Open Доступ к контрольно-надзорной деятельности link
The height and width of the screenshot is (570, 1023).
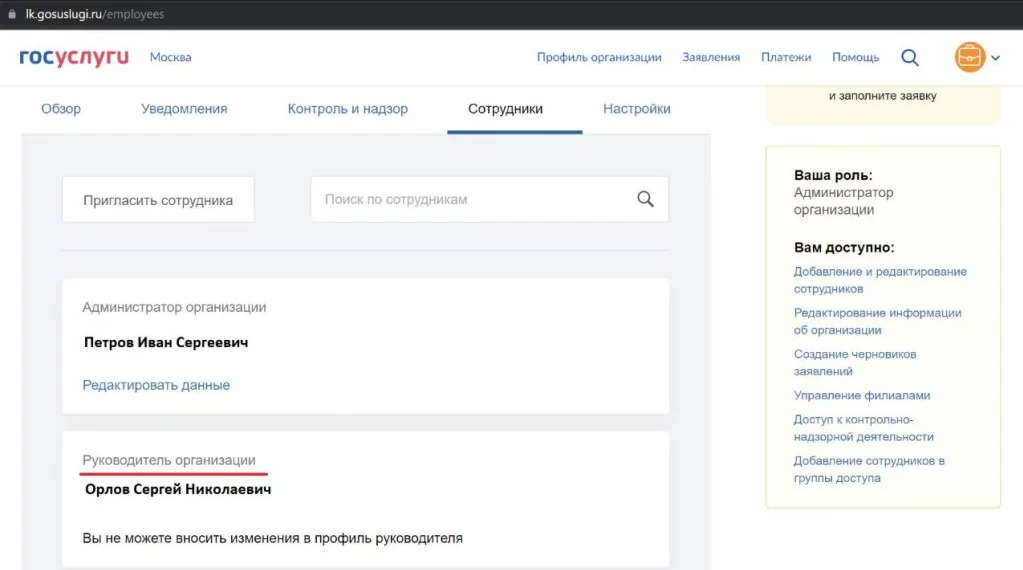point(863,428)
